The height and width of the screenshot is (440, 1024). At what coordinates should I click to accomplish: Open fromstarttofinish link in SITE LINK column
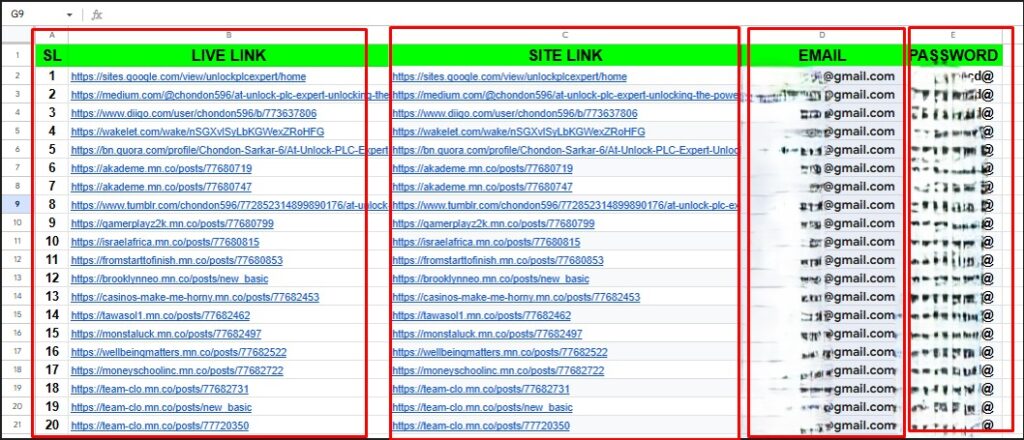point(498,260)
